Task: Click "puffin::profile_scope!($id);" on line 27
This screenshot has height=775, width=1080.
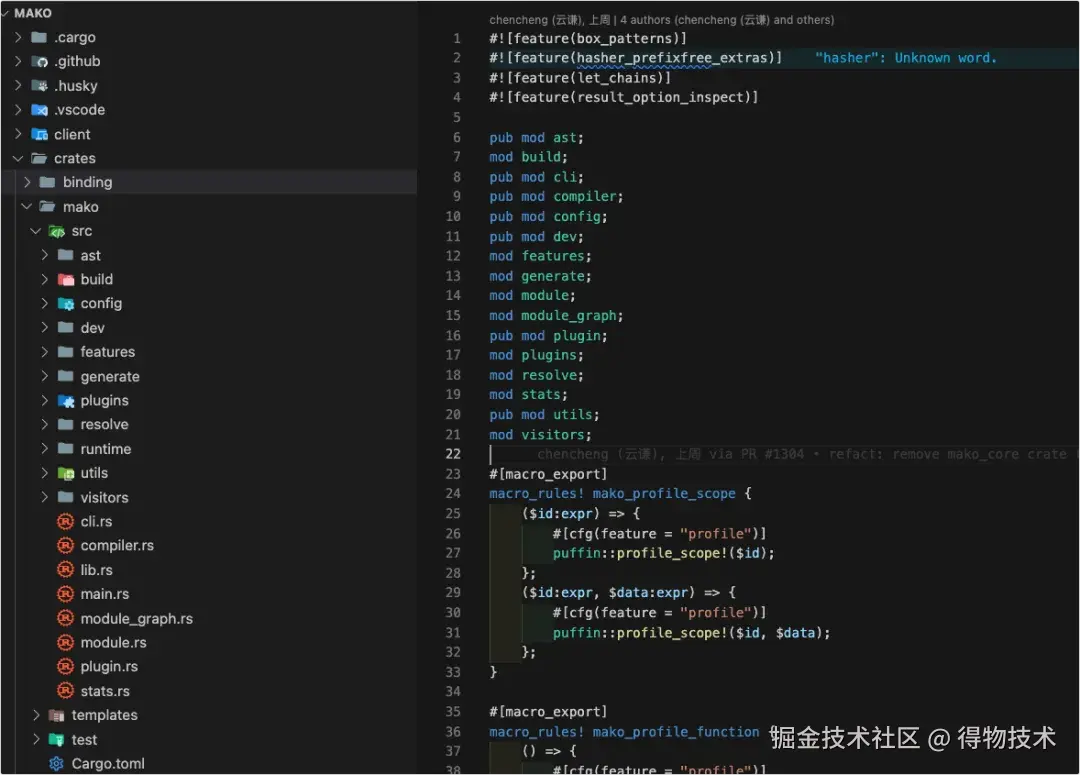Action: (x=663, y=553)
